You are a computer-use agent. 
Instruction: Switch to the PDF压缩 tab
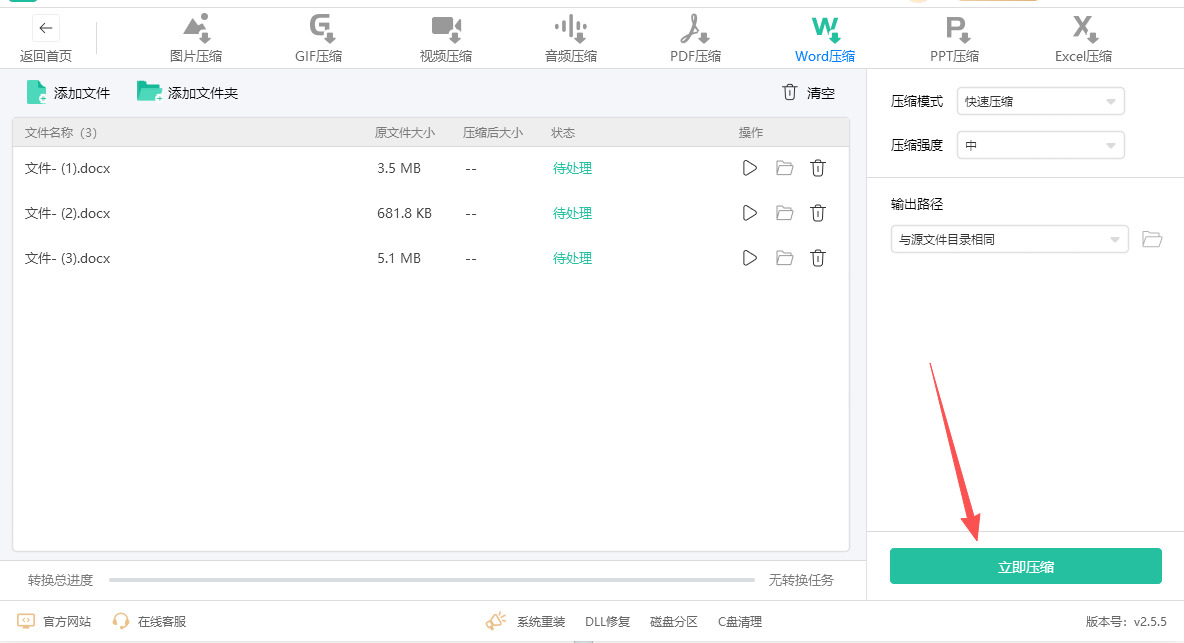click(x=695, y=38)
